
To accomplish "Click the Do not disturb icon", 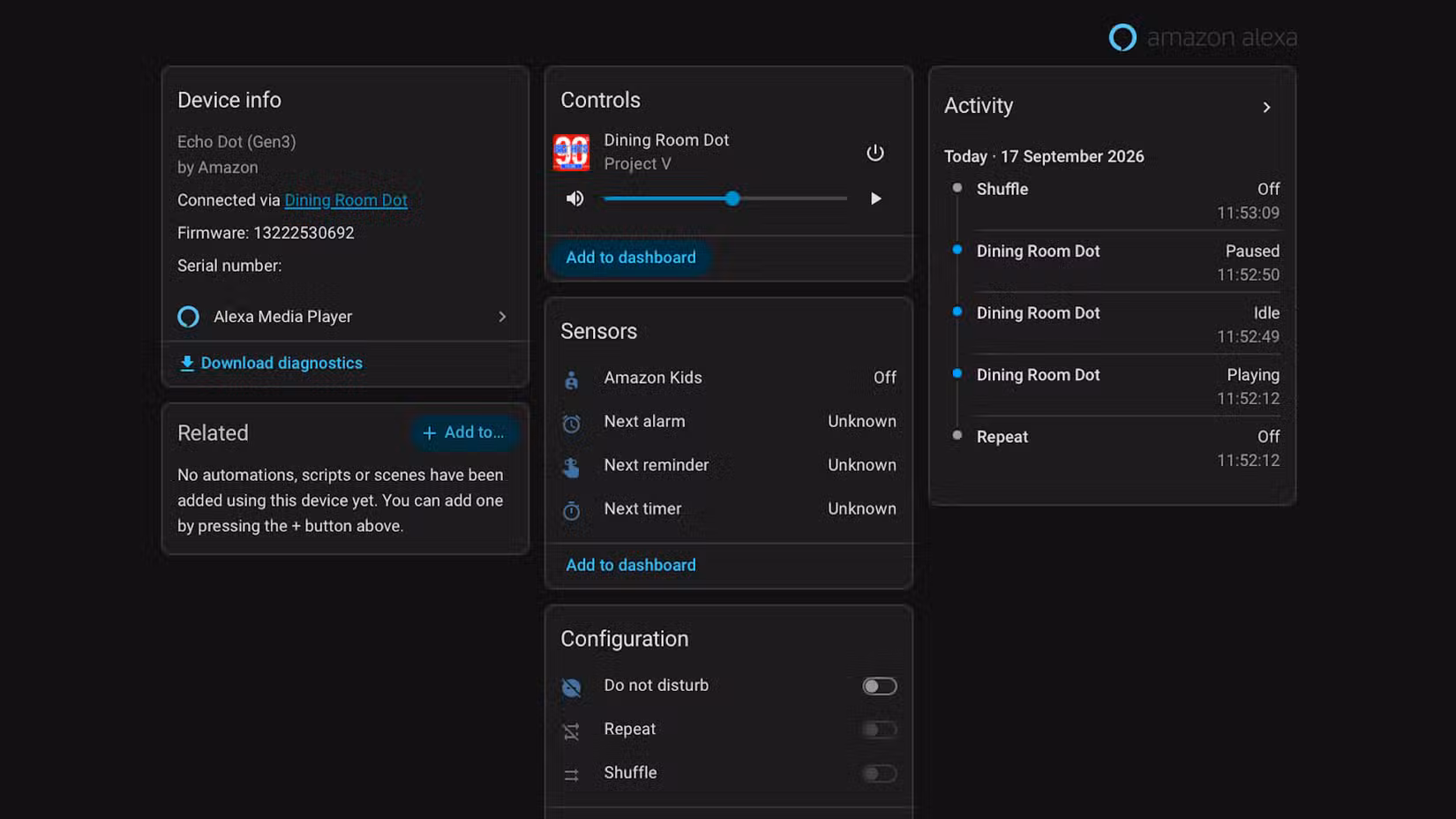I will [571, 687].
